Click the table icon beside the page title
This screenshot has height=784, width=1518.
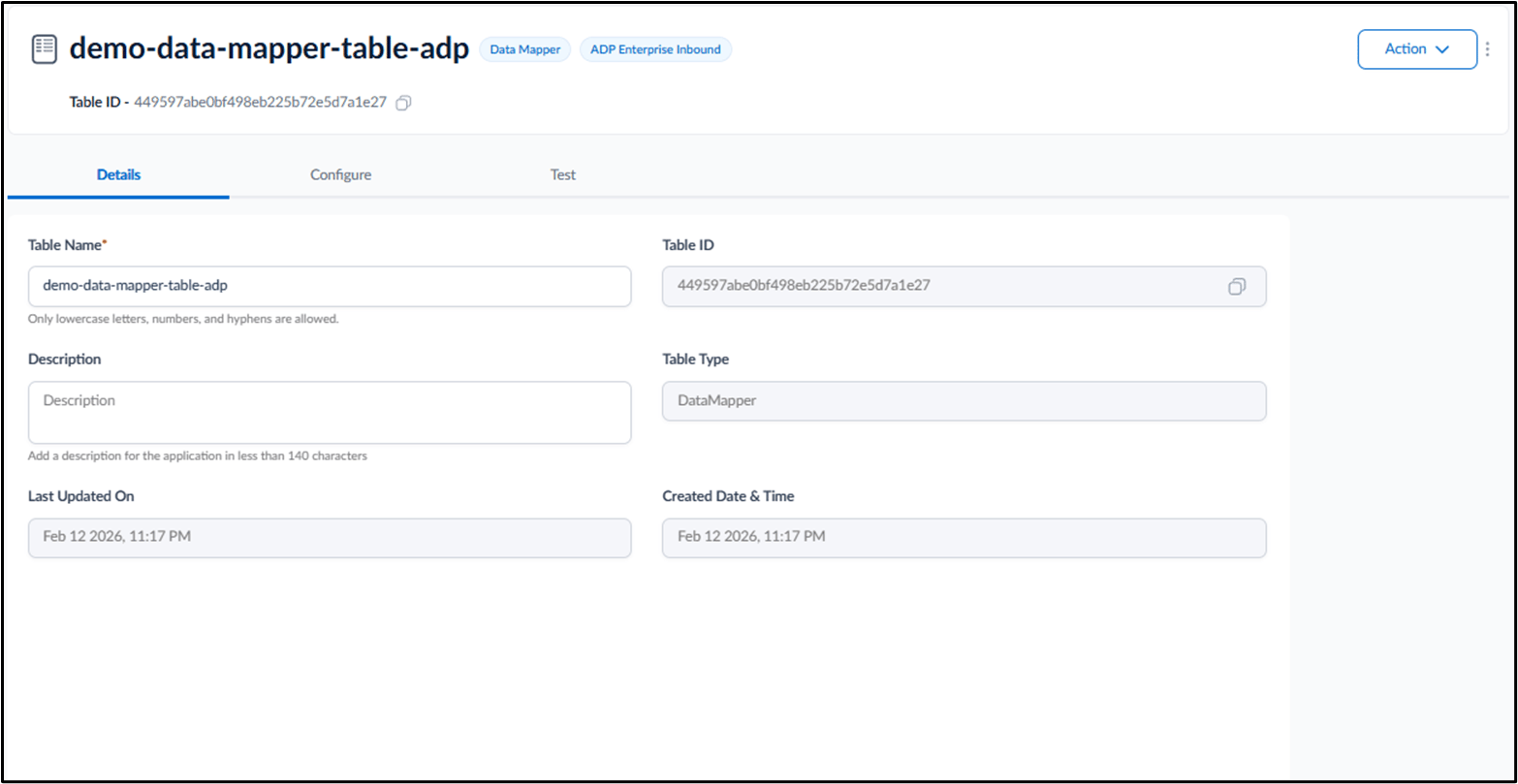[x=44, y=49]
